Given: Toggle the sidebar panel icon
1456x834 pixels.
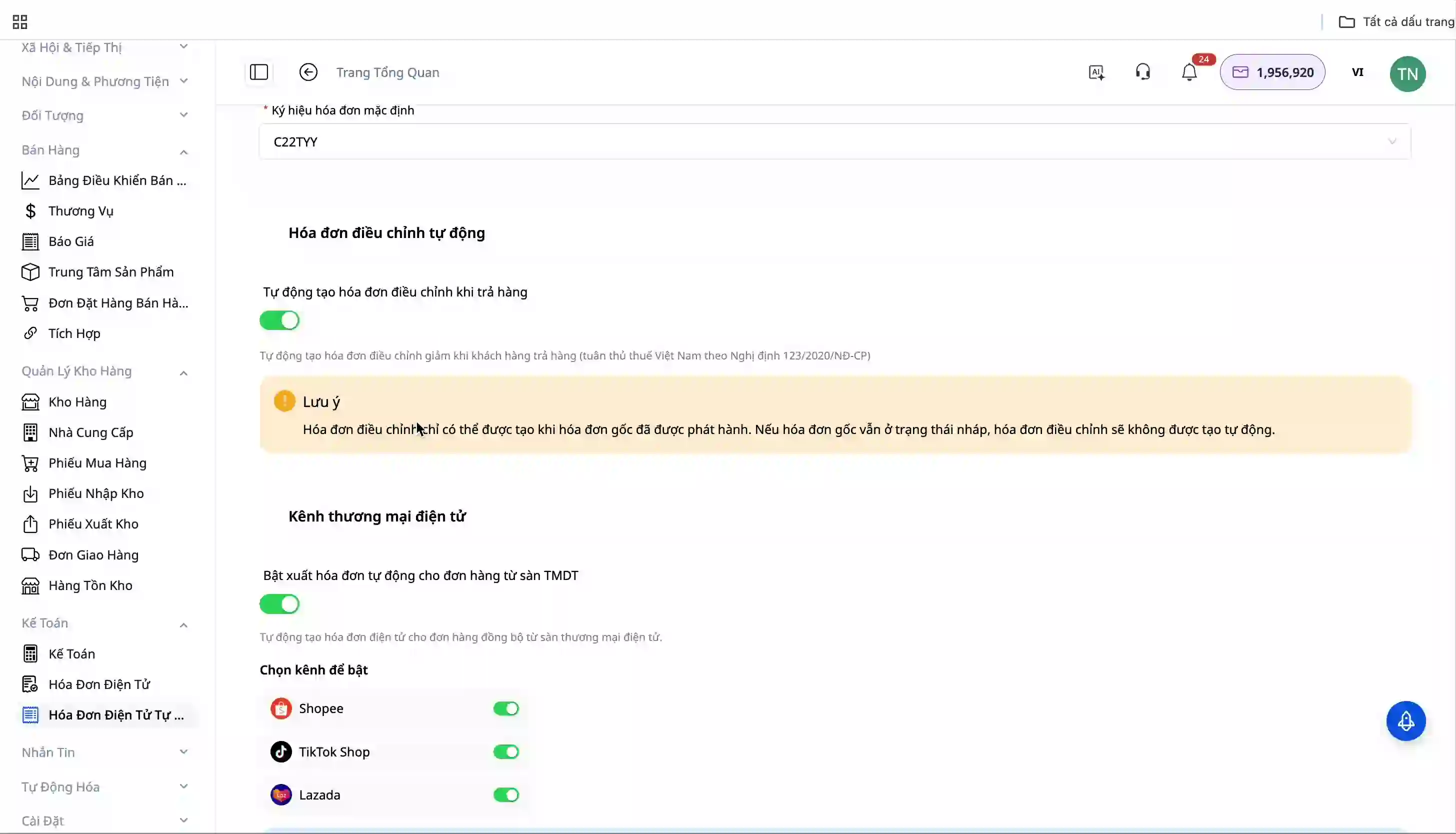Looking at the screenshot, I should coord(259,72).
